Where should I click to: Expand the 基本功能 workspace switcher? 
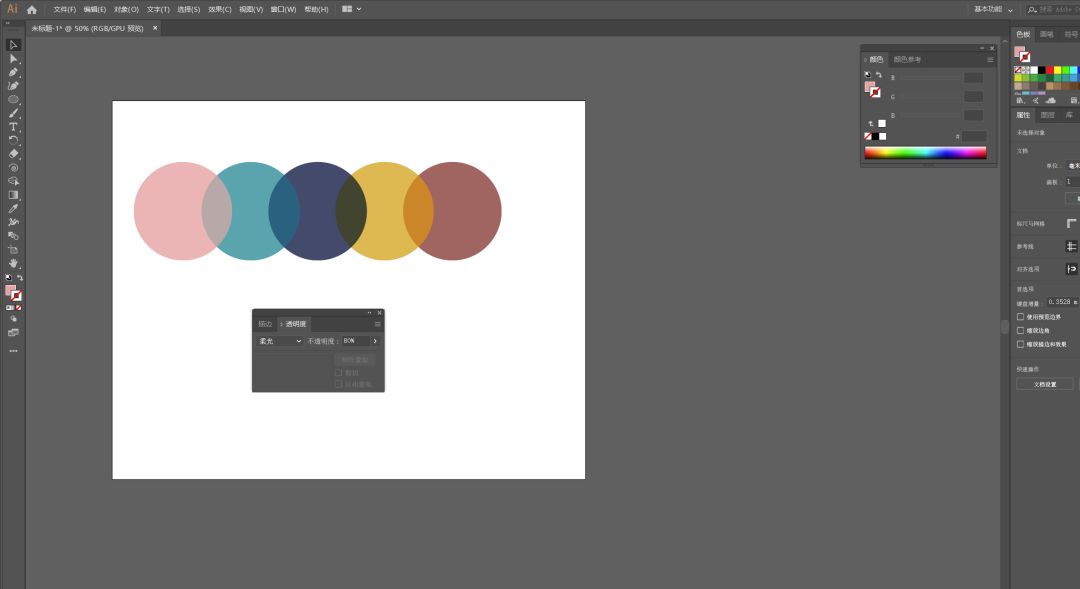coord(992,9)
